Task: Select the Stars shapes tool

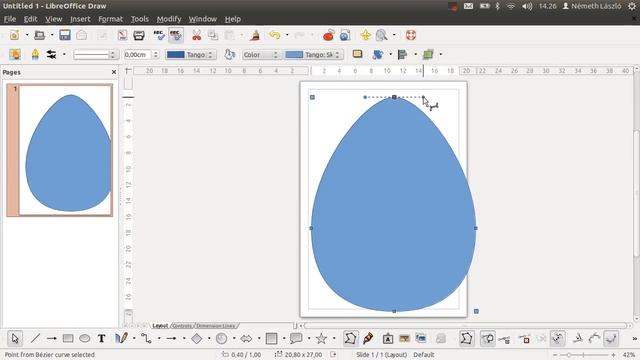Action: [321, 338]
